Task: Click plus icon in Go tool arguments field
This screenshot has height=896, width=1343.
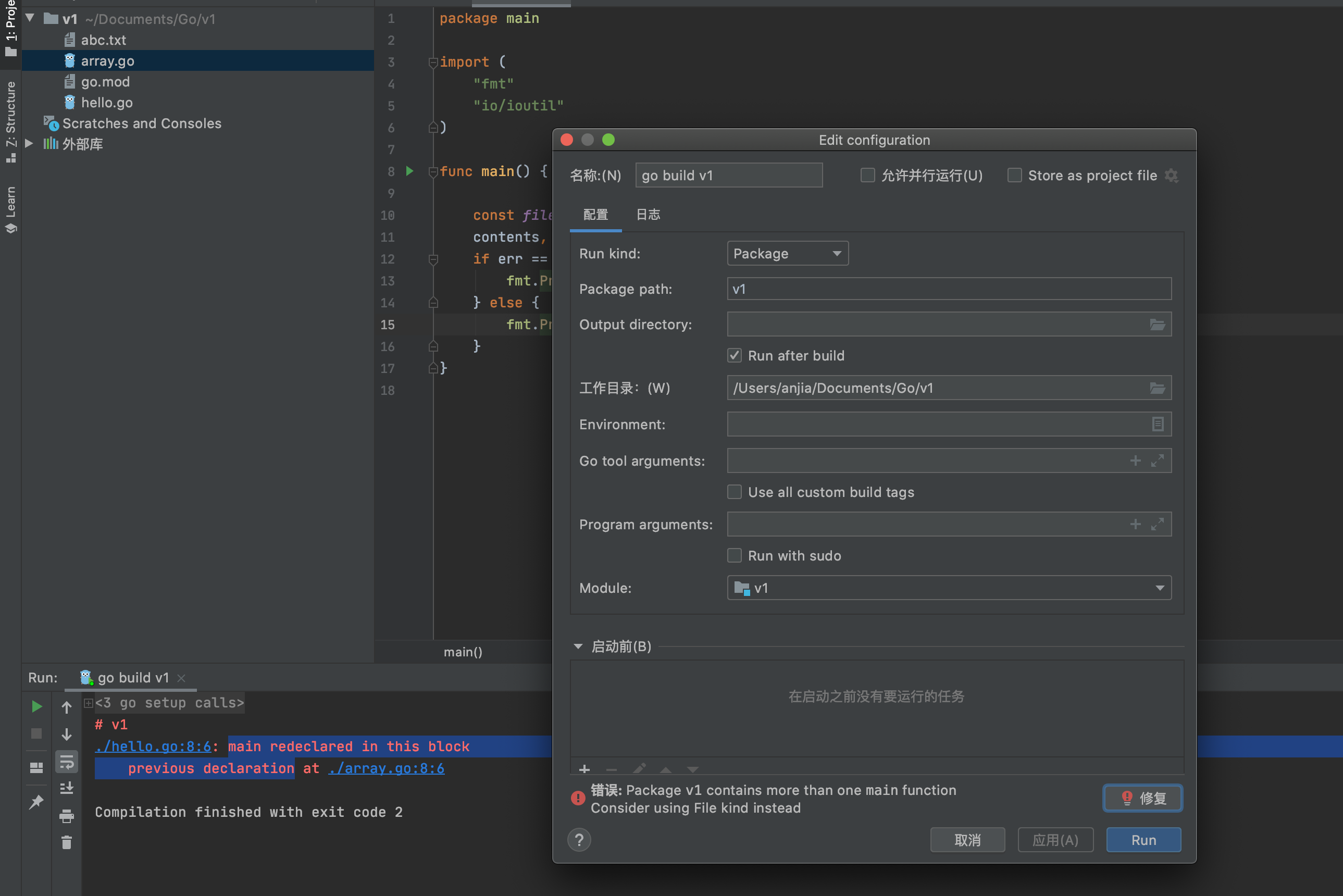Action: 1135,461
